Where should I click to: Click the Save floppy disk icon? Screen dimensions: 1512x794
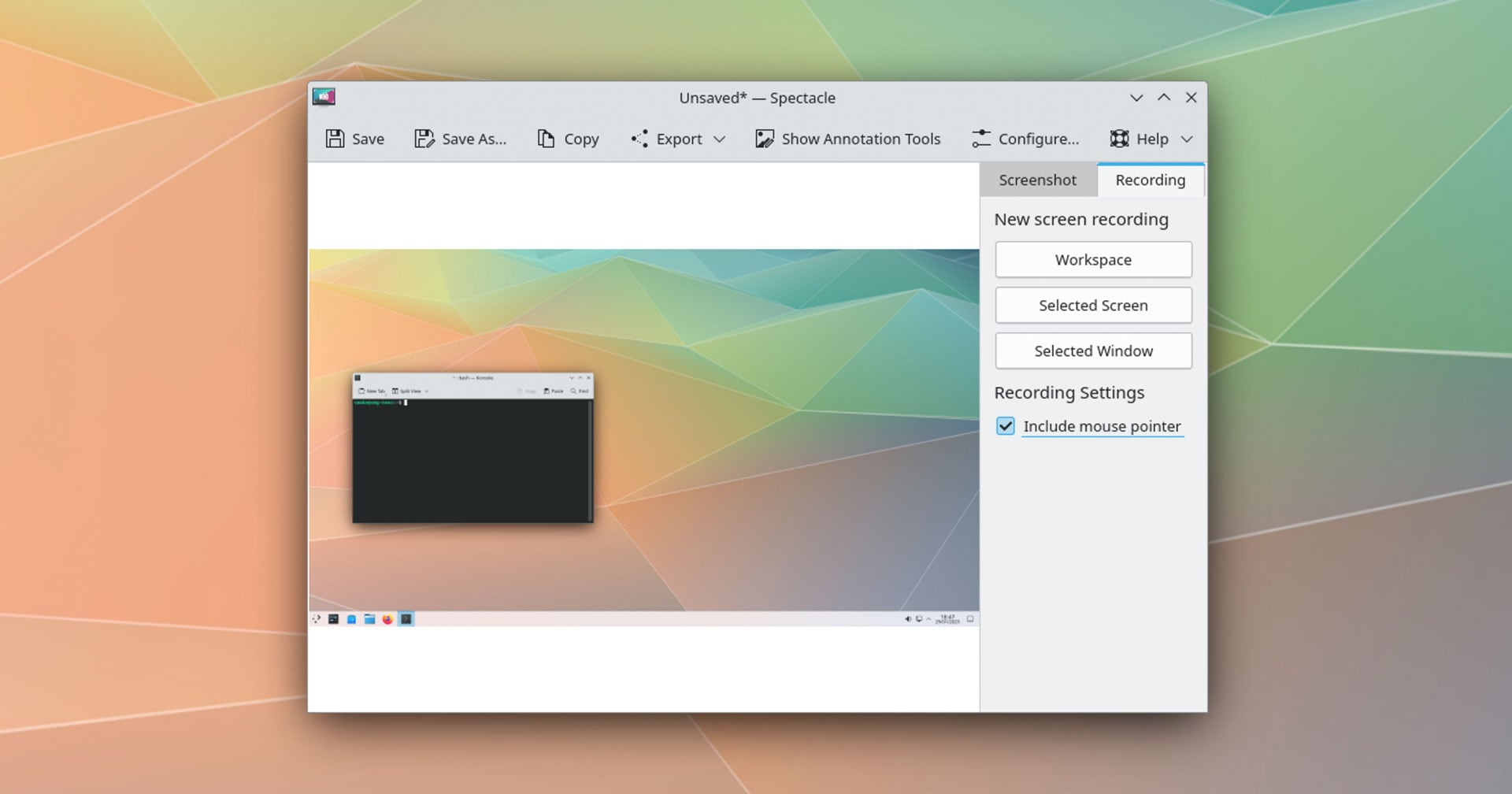(x=335, y=139)
